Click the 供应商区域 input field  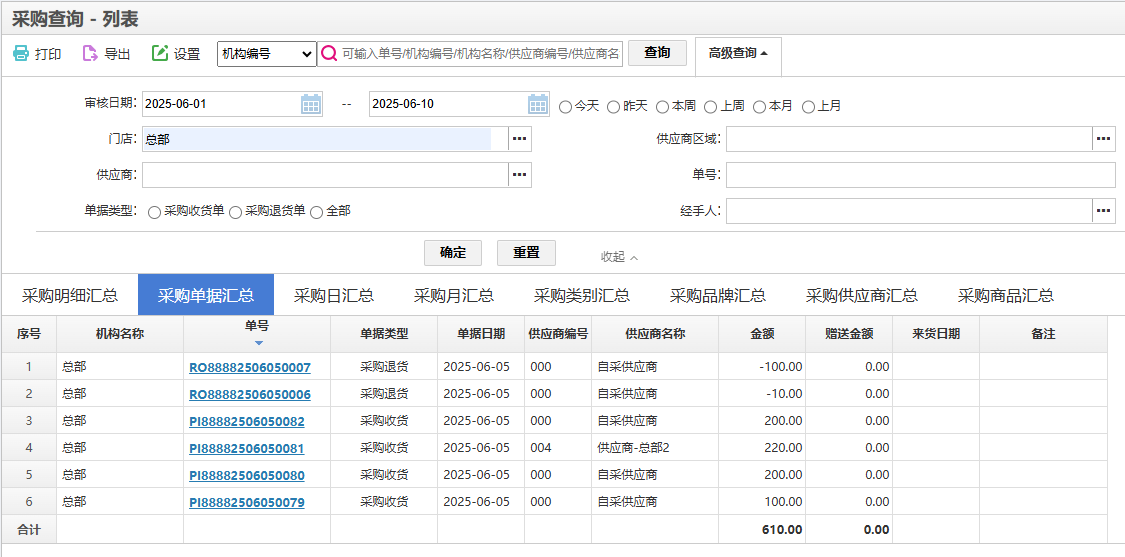909,139
